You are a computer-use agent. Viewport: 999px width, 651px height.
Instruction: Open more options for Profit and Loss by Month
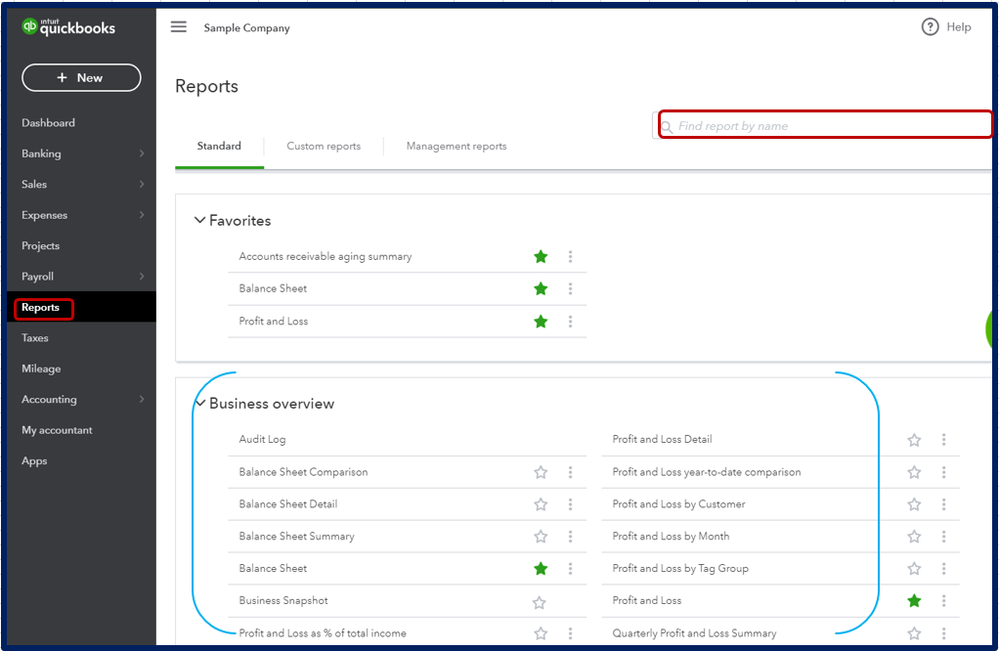(x=944, y=536)
